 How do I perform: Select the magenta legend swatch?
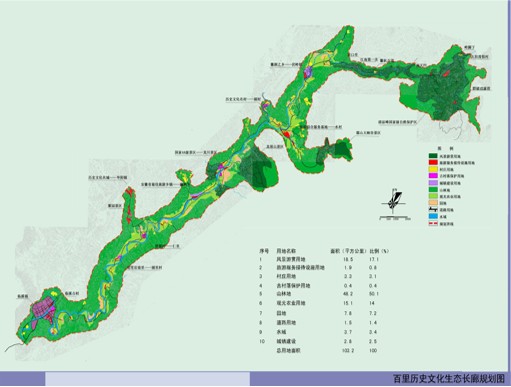click(x=433, y=176)
